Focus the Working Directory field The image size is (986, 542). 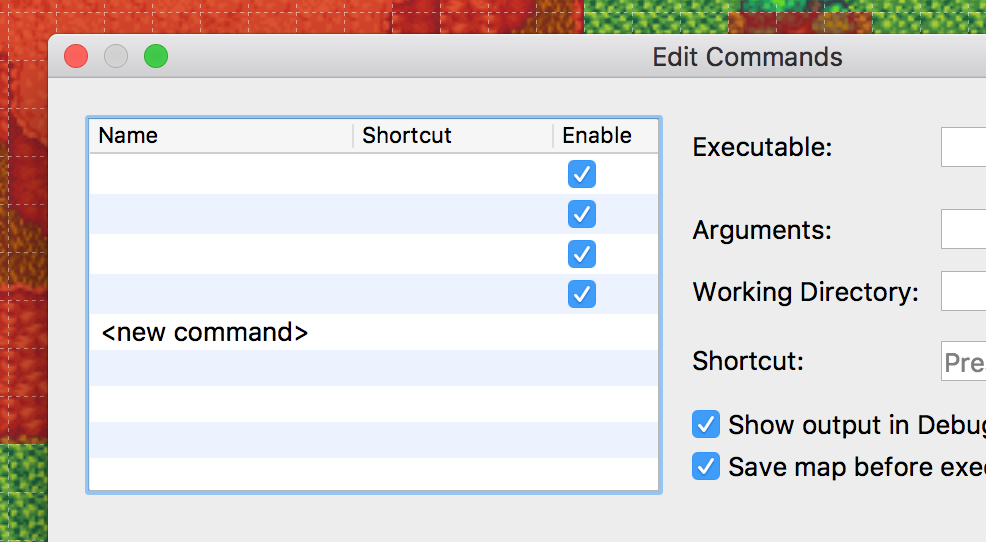(x=963, y=290)
